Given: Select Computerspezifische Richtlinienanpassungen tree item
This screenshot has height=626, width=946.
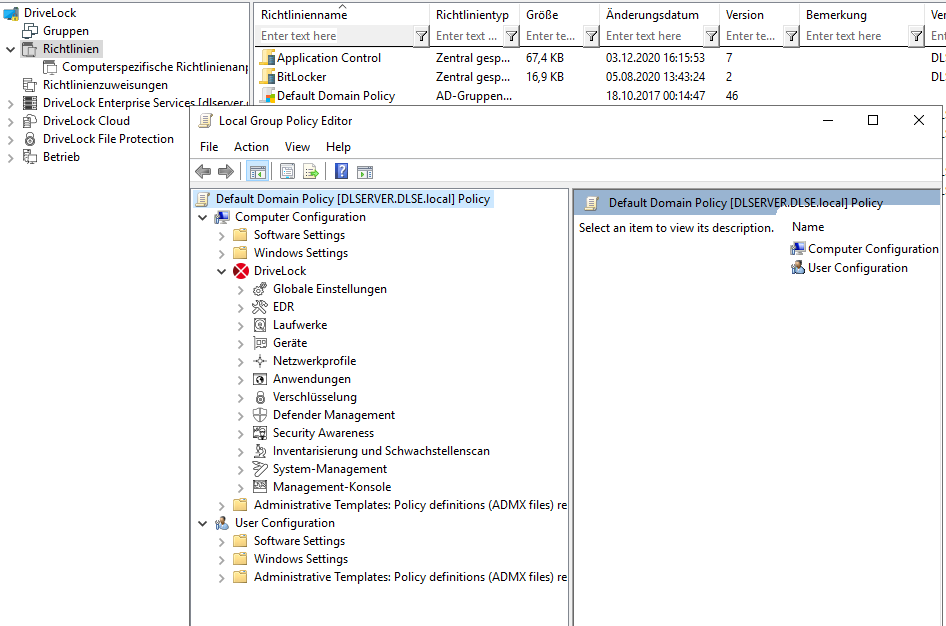Looking at the screenshot, I should tap(155, 67).
